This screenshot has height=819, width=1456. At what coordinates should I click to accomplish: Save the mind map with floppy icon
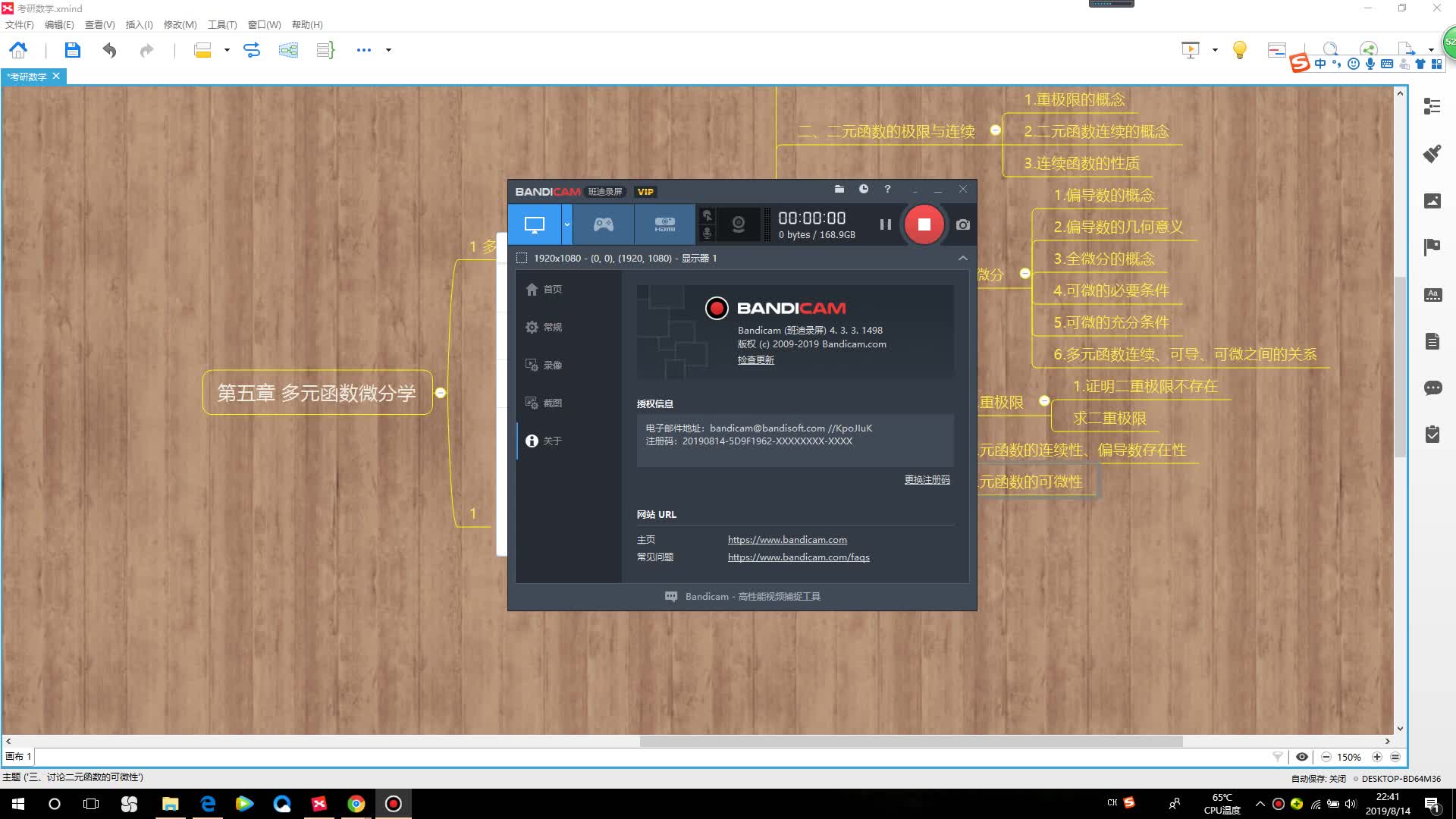[72, 50]
